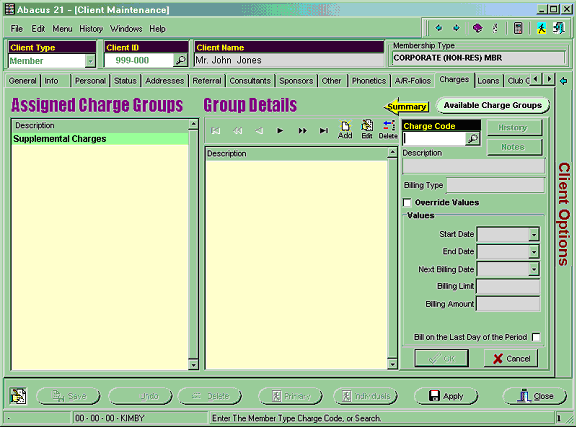The height and width of the screenshot is (427, 576).
Task: Go to next record with play arrow
Action: (280, 130)
